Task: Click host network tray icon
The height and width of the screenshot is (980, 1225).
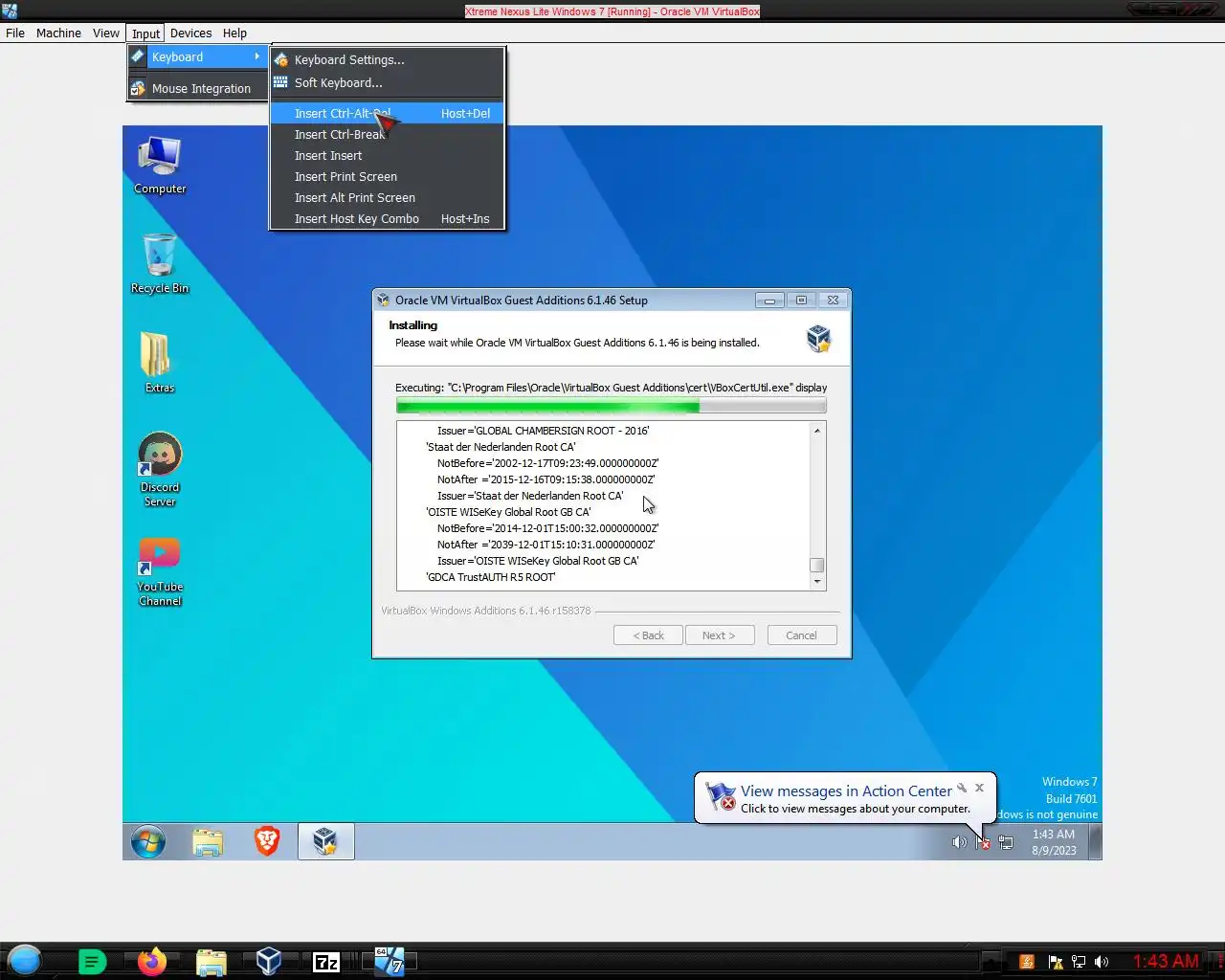Action: [x=1079, y=962]
